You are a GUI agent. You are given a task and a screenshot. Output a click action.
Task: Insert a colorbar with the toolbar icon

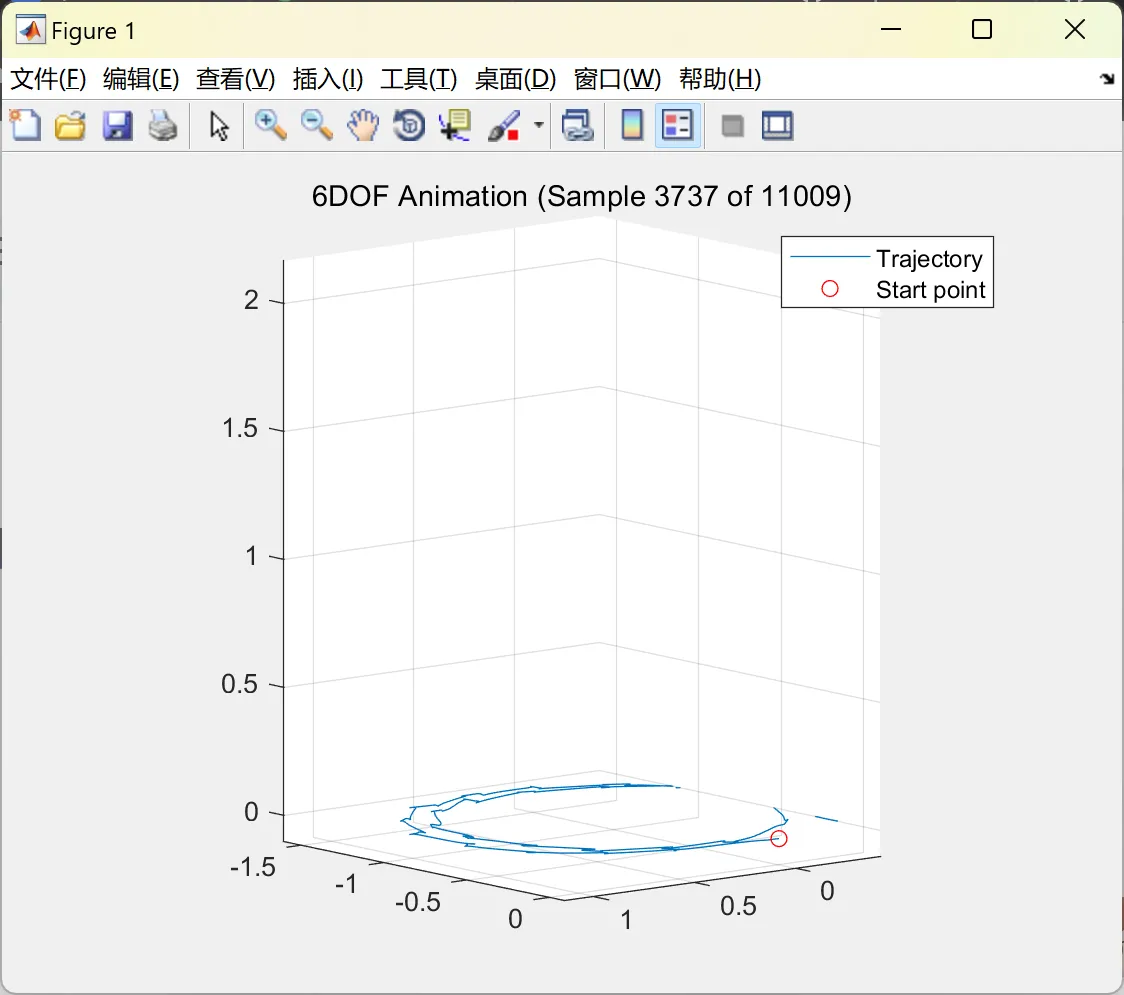tap(632, 125)
